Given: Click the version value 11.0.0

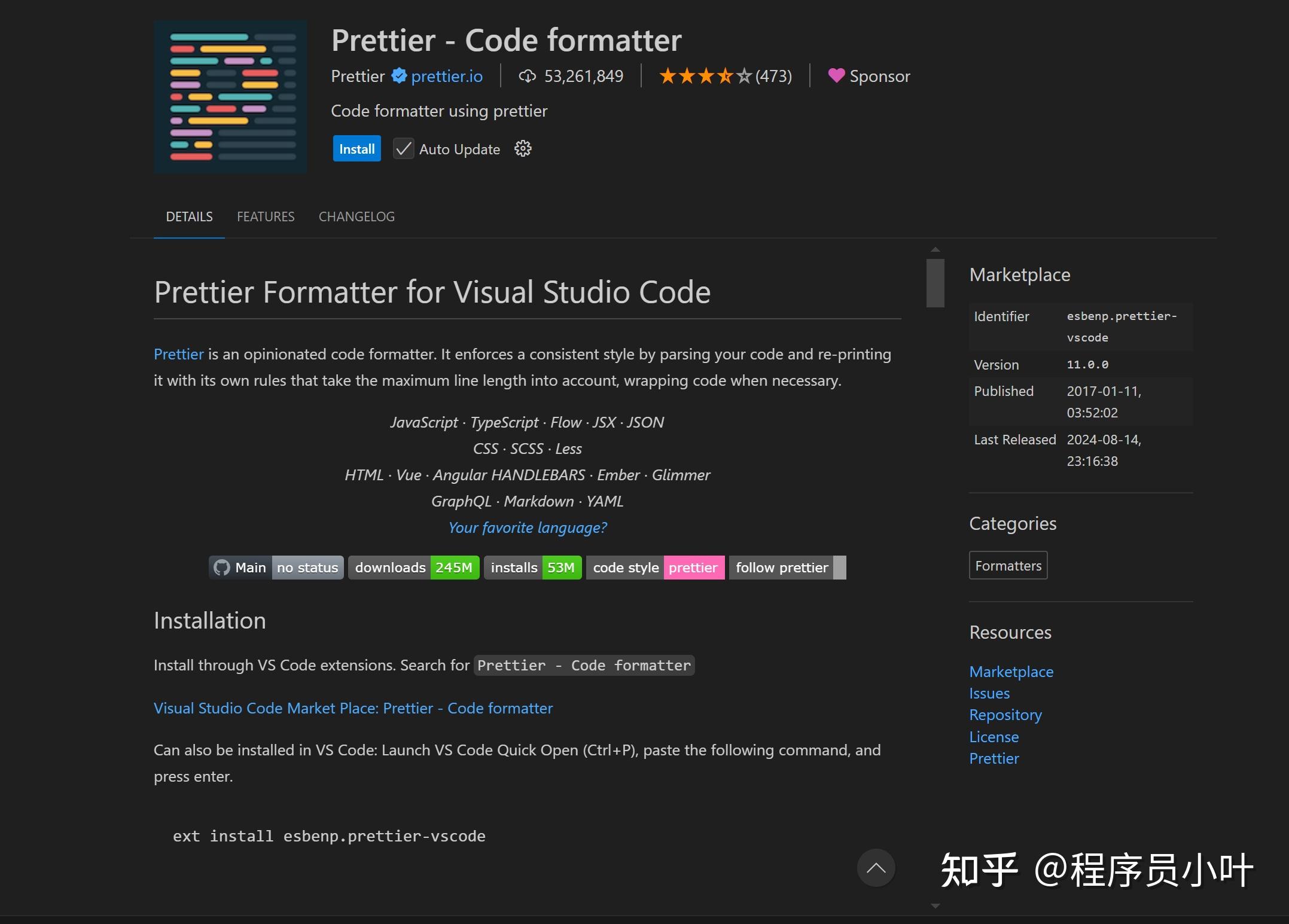Looking at the screenshot, I should coord(1087,364).
